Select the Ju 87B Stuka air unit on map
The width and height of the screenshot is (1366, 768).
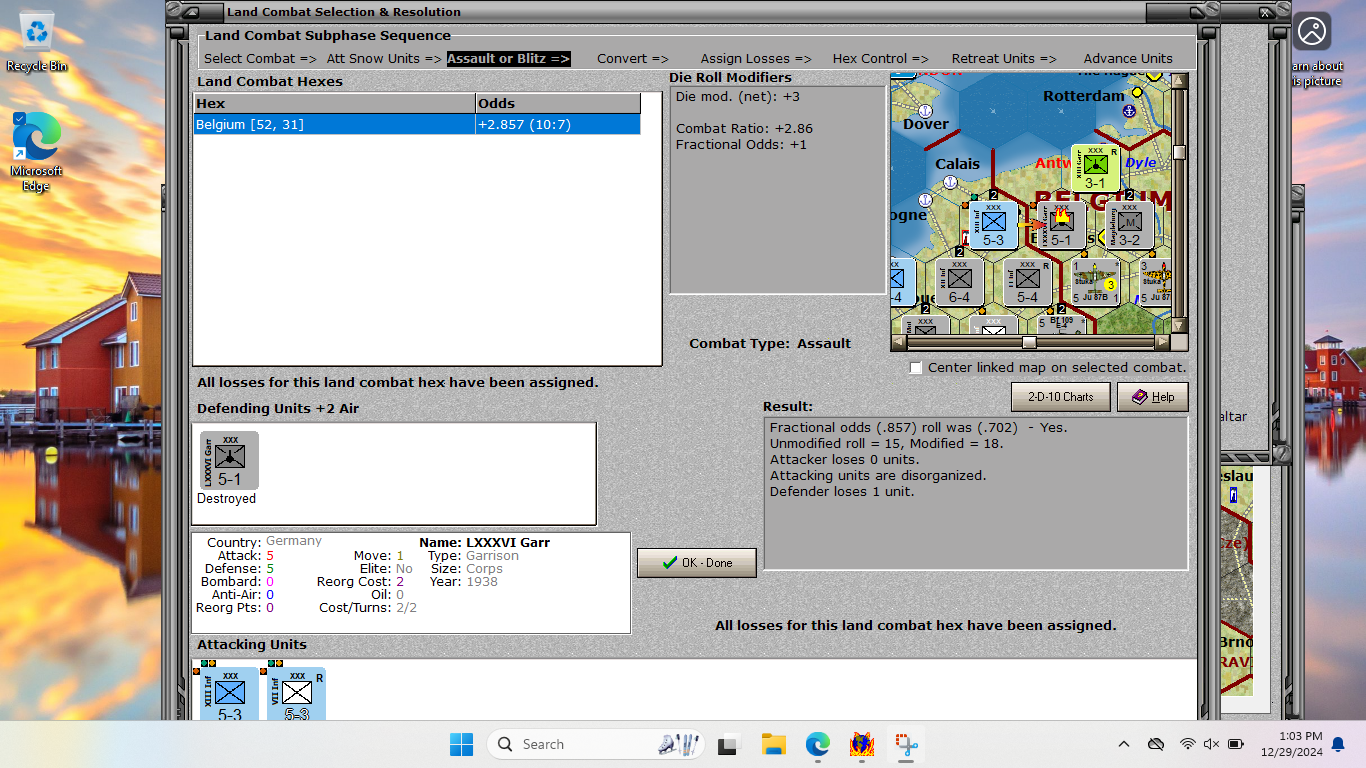[1095, 283]
